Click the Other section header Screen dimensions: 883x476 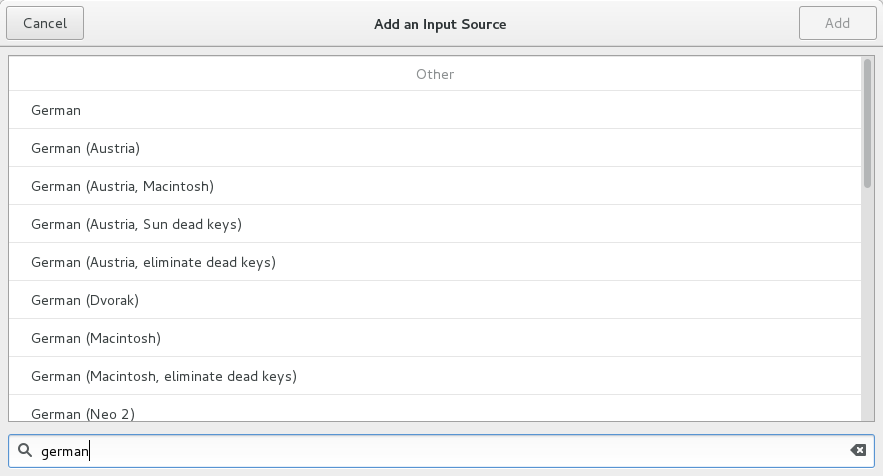coord(435,74)
